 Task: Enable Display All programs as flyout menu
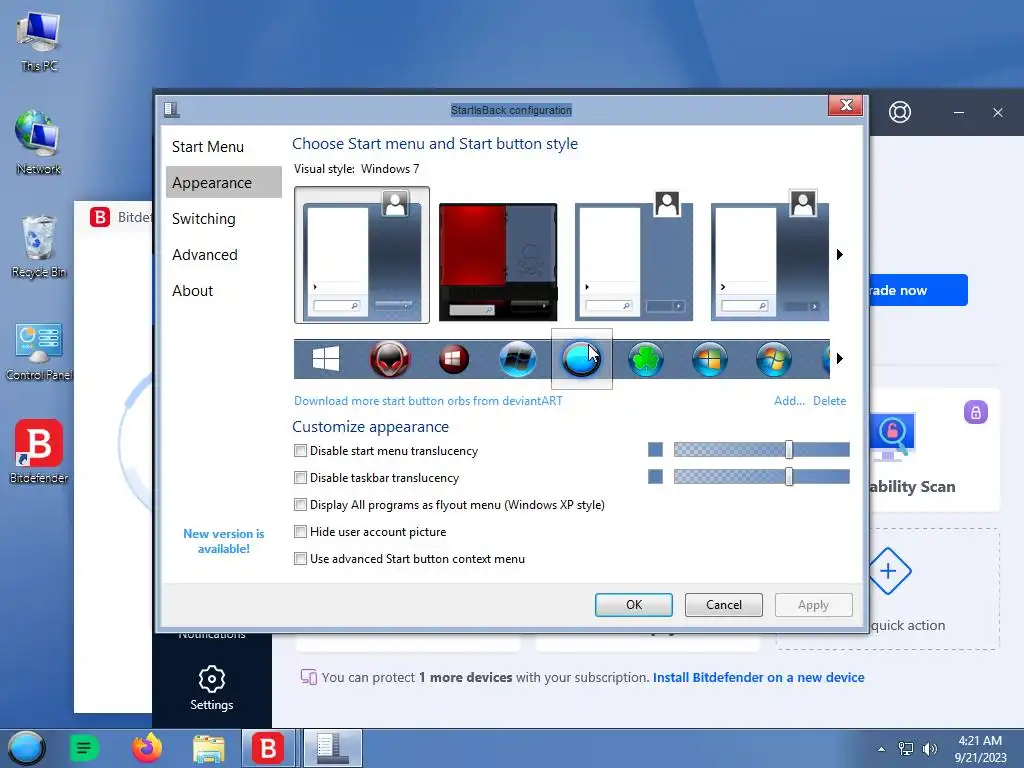click(300, 504)
